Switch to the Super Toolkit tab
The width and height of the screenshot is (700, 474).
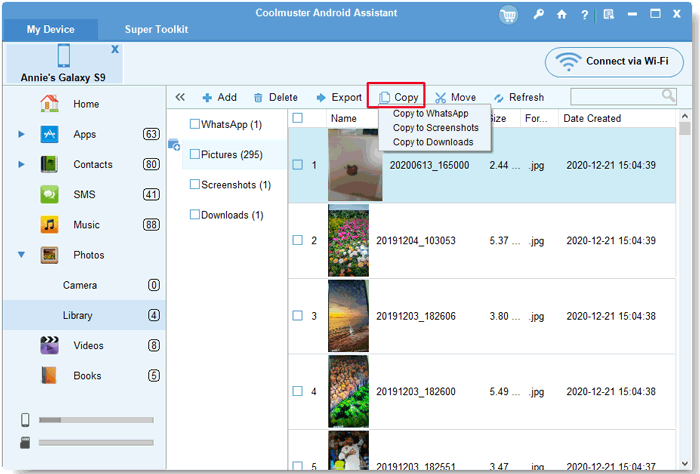(156, 29)
